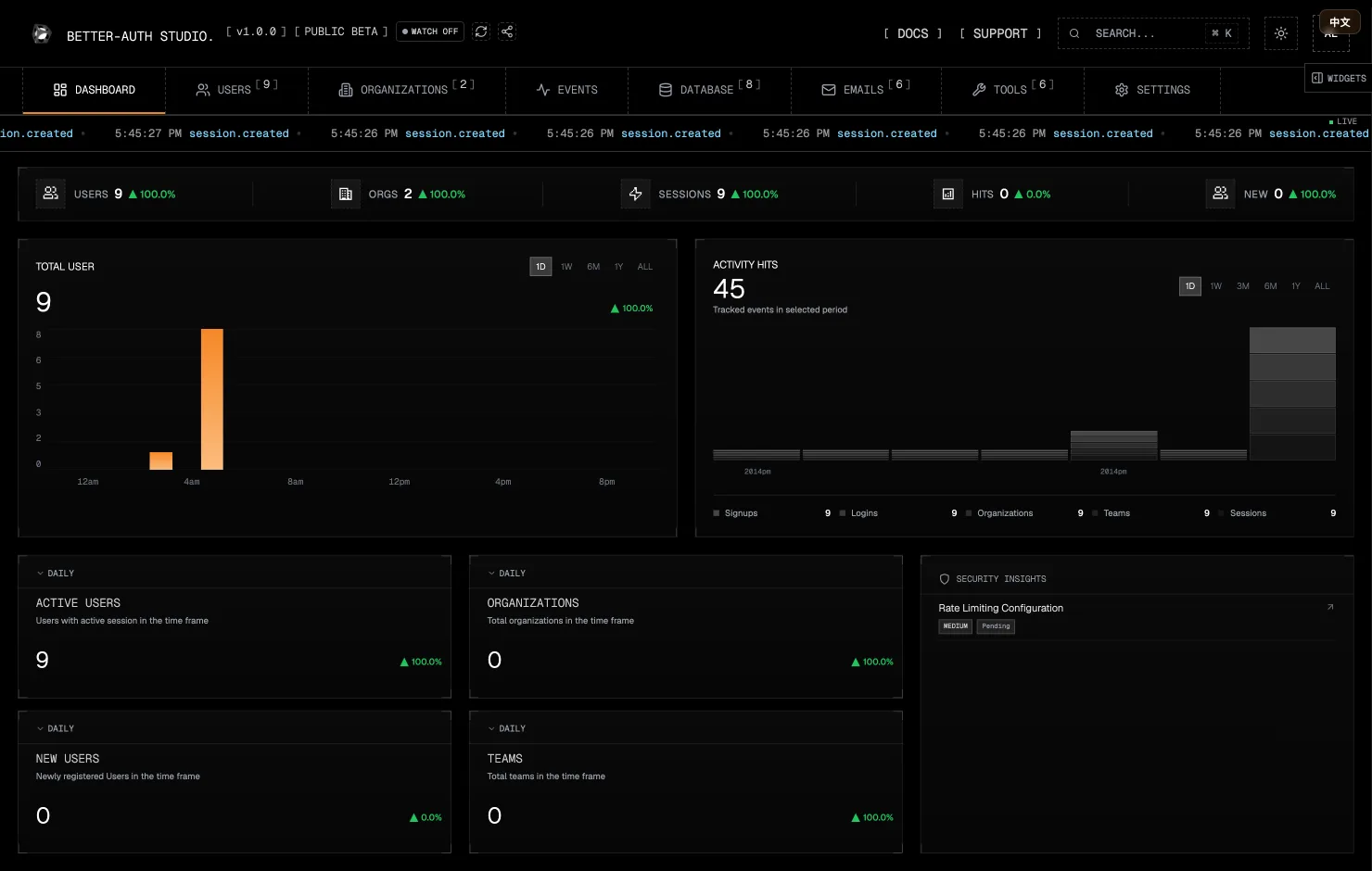This screenshot has height=871, width=1372.
Task: Click the Widgets panel icon
Action: coord(1317,78)
